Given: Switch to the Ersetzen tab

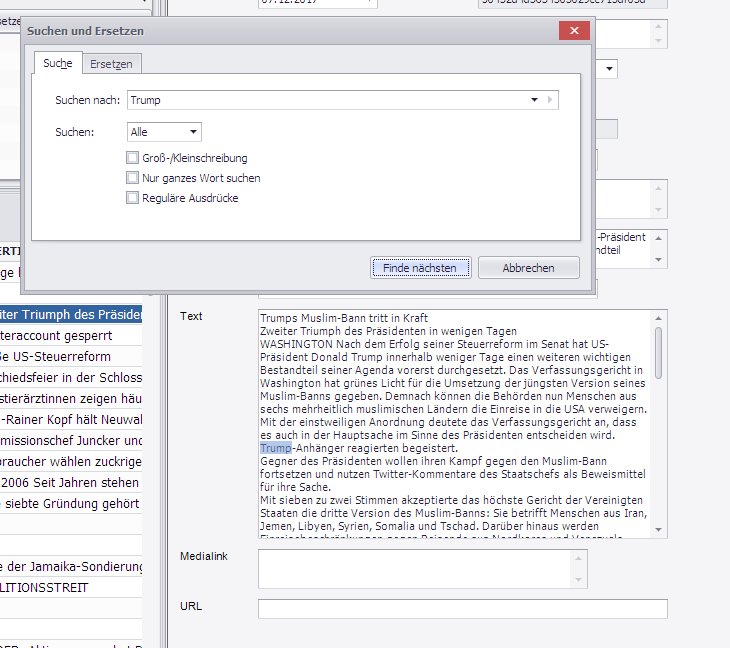Looking at the screenshot, I should pos(111,64).
